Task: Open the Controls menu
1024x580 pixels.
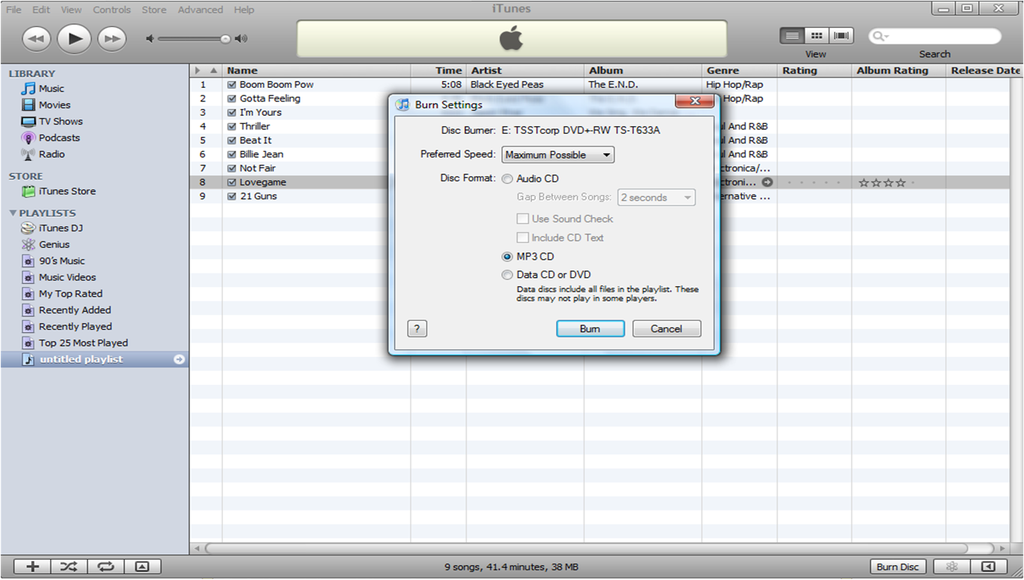Action: point(111,9)
